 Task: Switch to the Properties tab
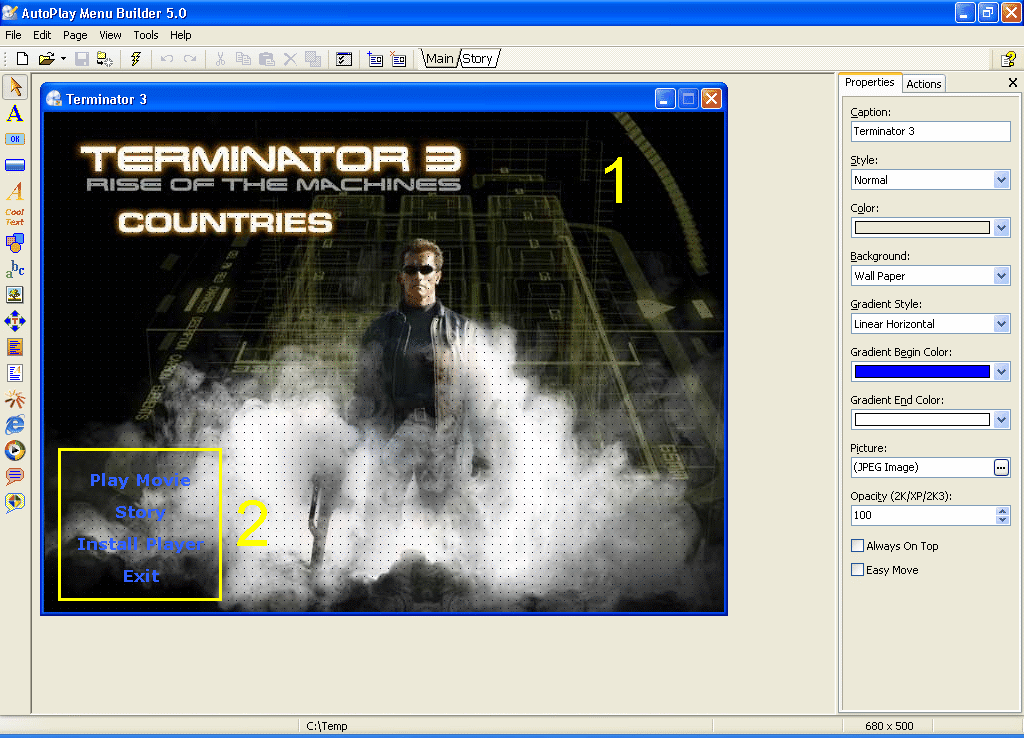869,82
